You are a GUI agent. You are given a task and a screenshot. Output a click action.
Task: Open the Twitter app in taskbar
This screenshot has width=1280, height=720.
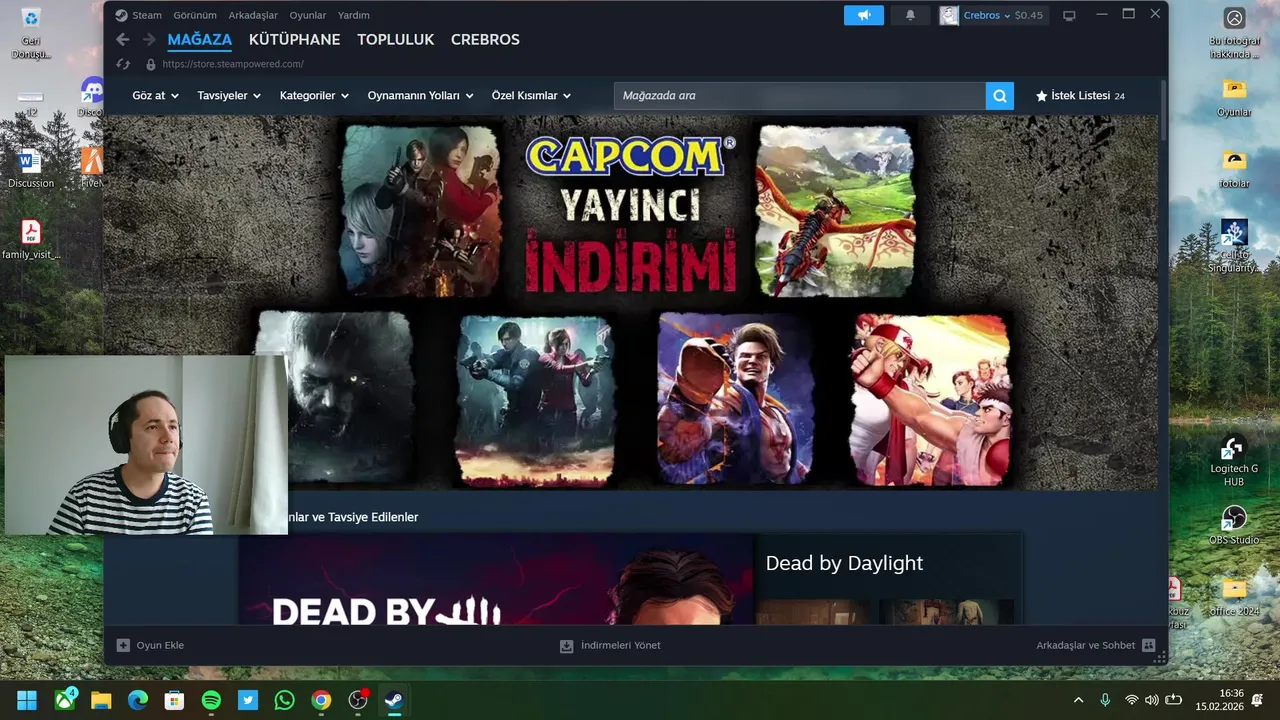(x=248, y=700)
